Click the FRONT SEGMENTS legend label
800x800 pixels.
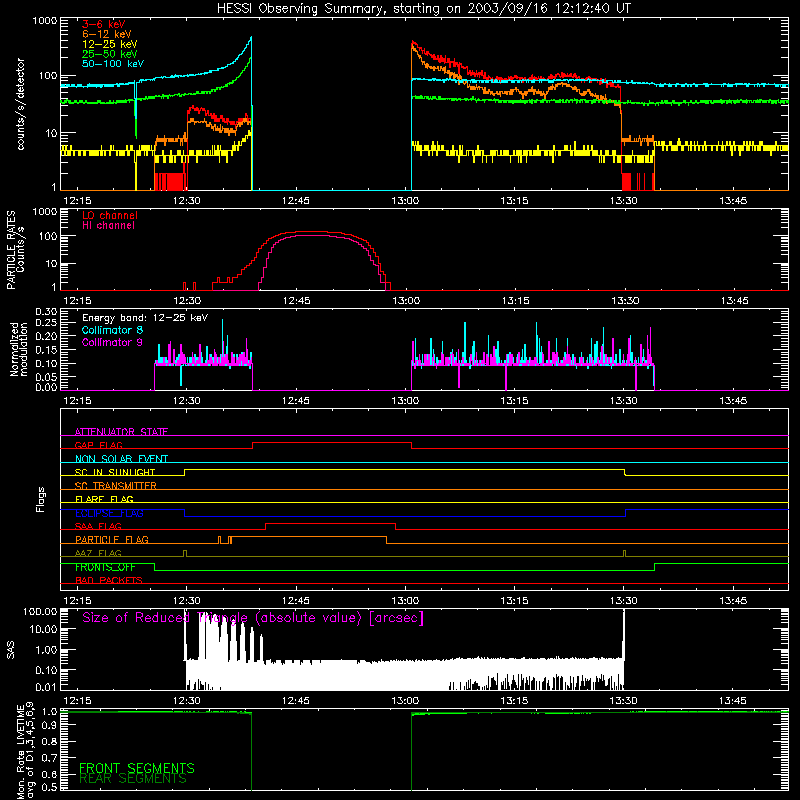137,768
